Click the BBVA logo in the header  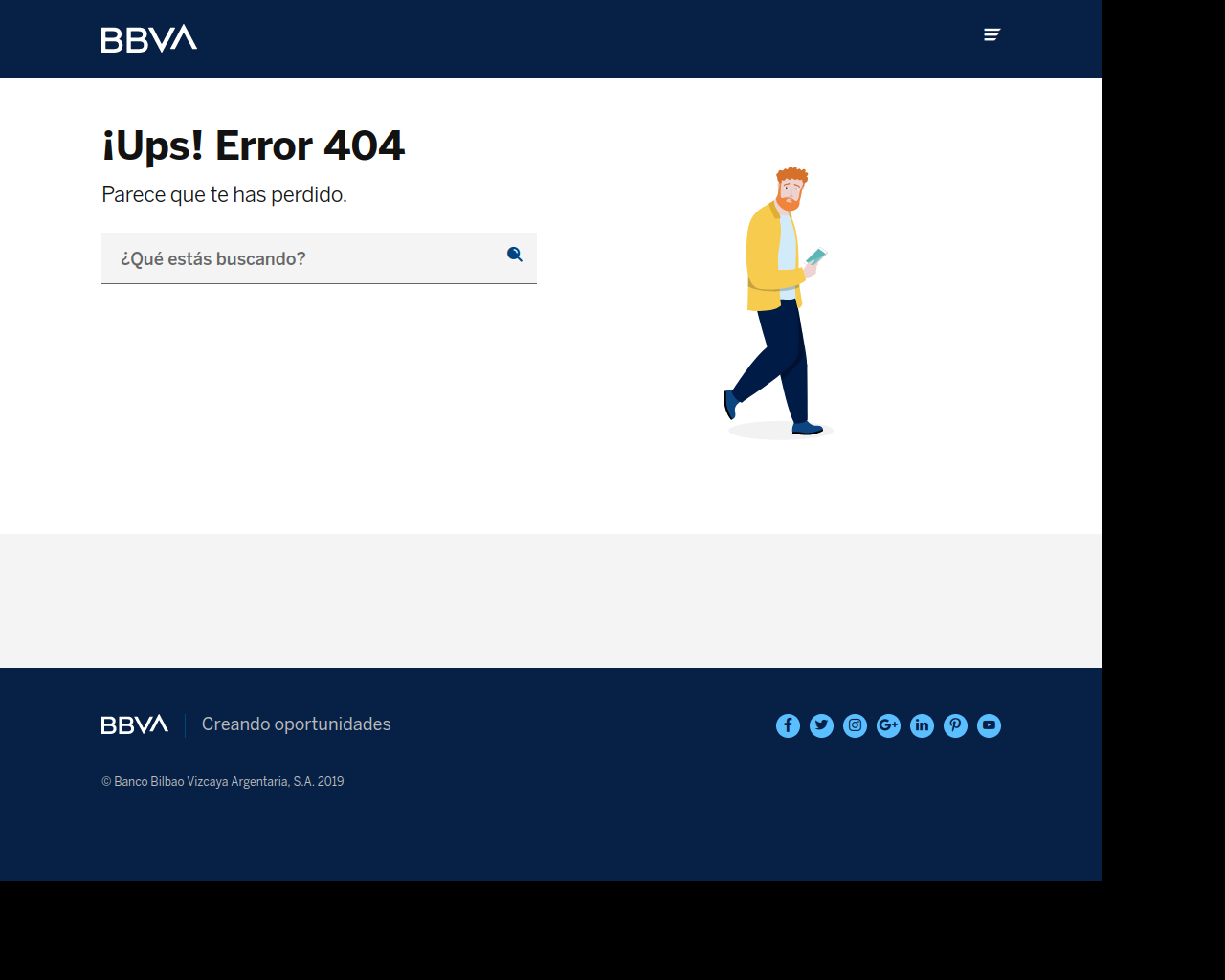click(x=149, y=38)
